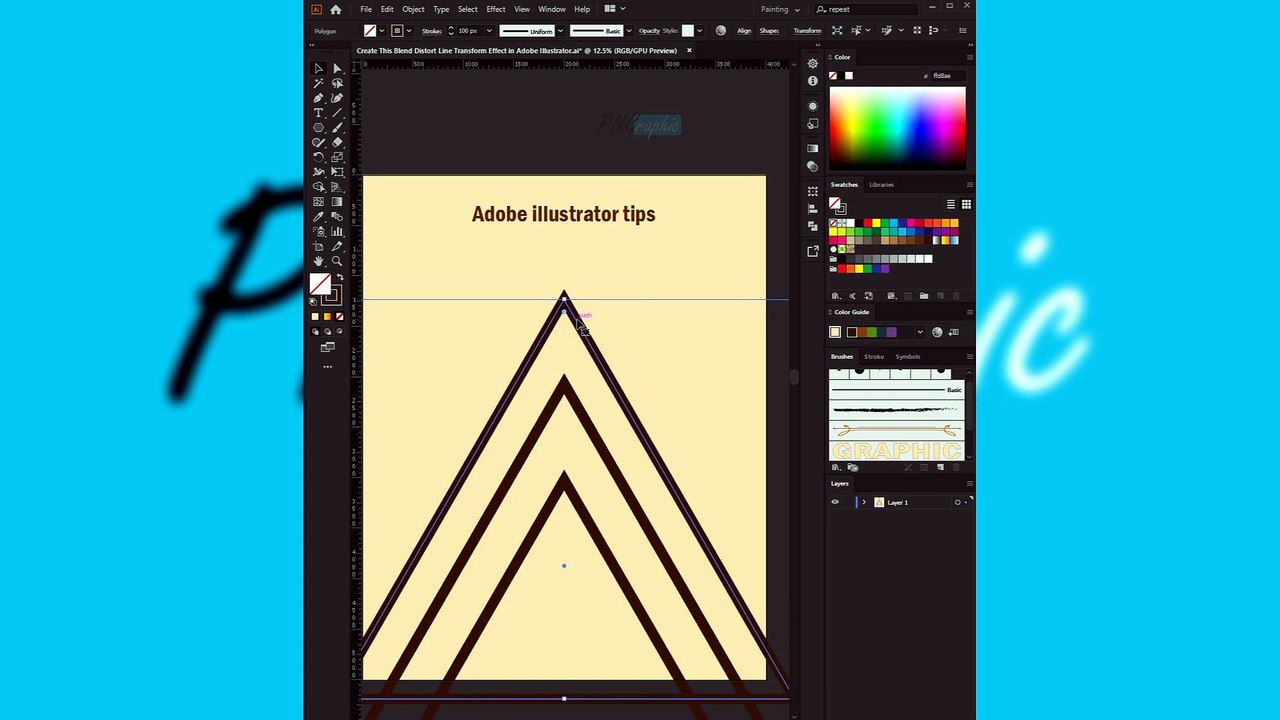Set paint mode to Gradient
The width and height of the screenshot is (1280, 720).
pos(327,316)
